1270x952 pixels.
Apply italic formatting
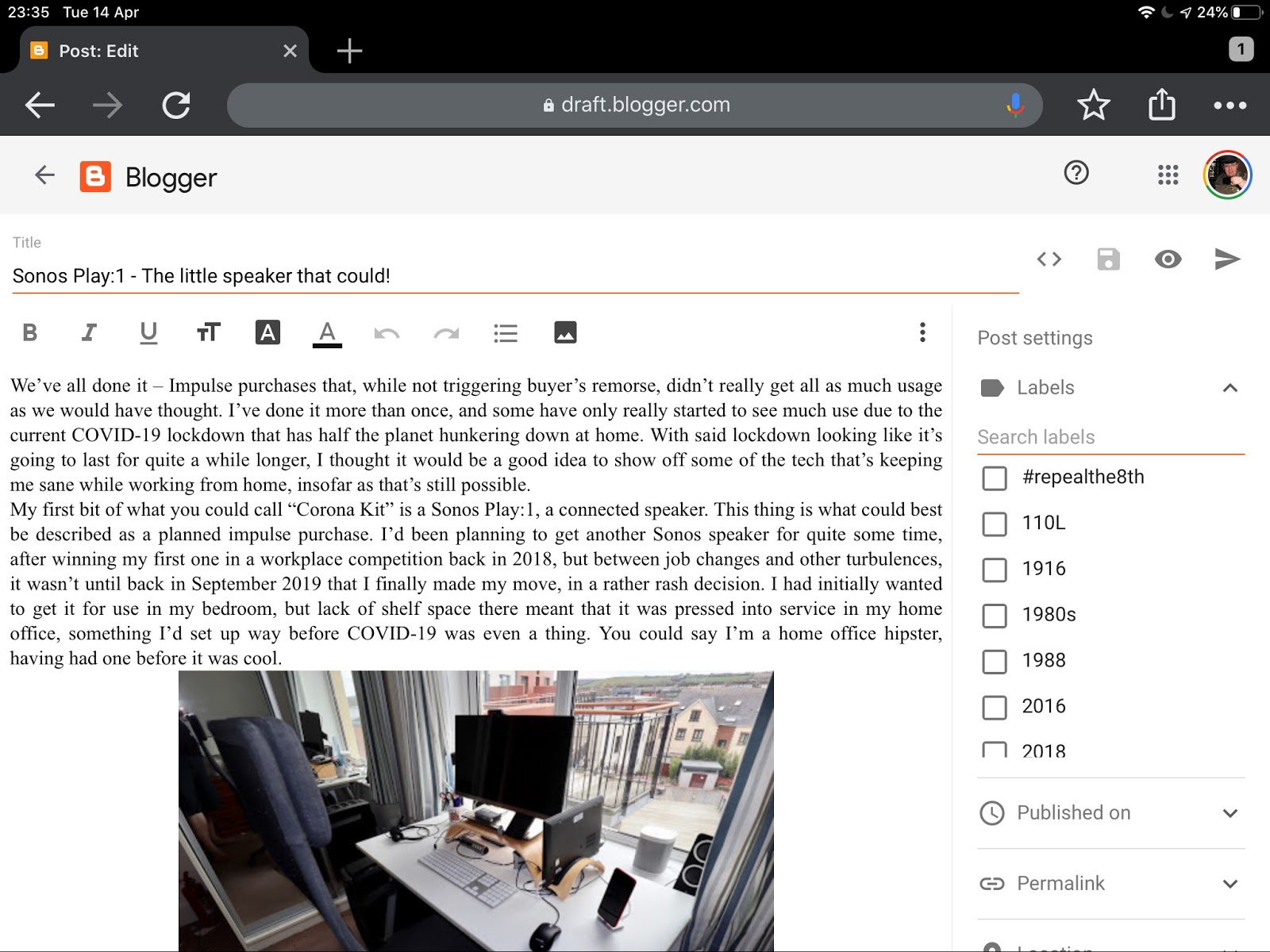pos(89,332)
